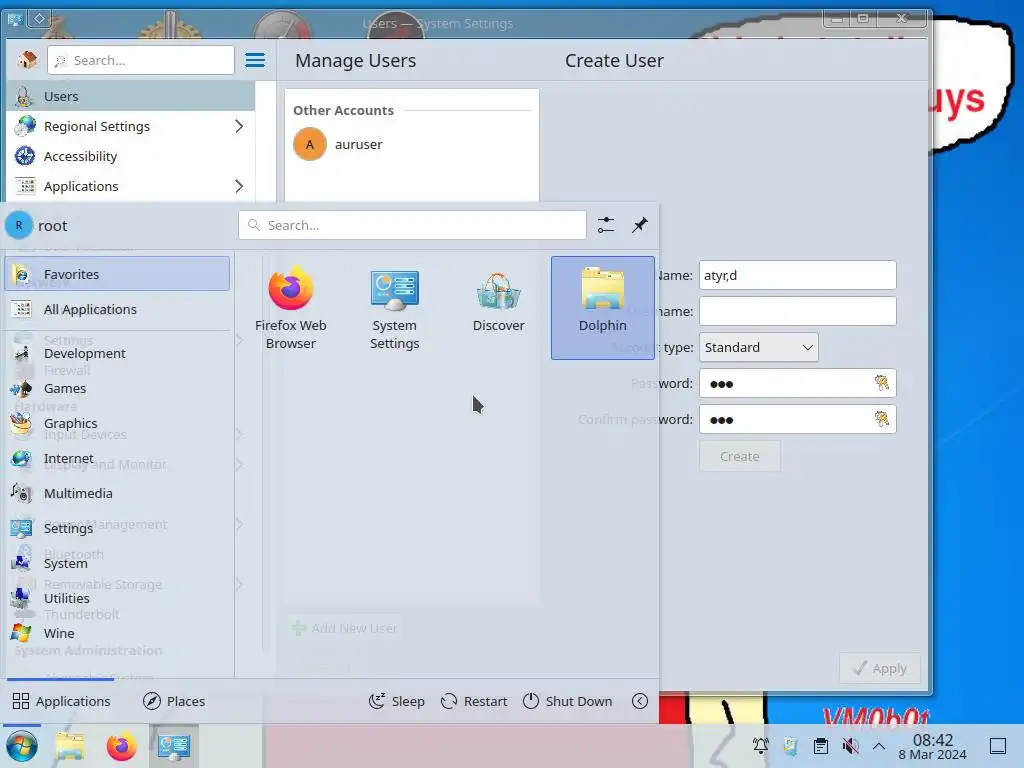Open Accessibility settings
The height and width of the screenshot is (768, 1024).
pos(131,156)
